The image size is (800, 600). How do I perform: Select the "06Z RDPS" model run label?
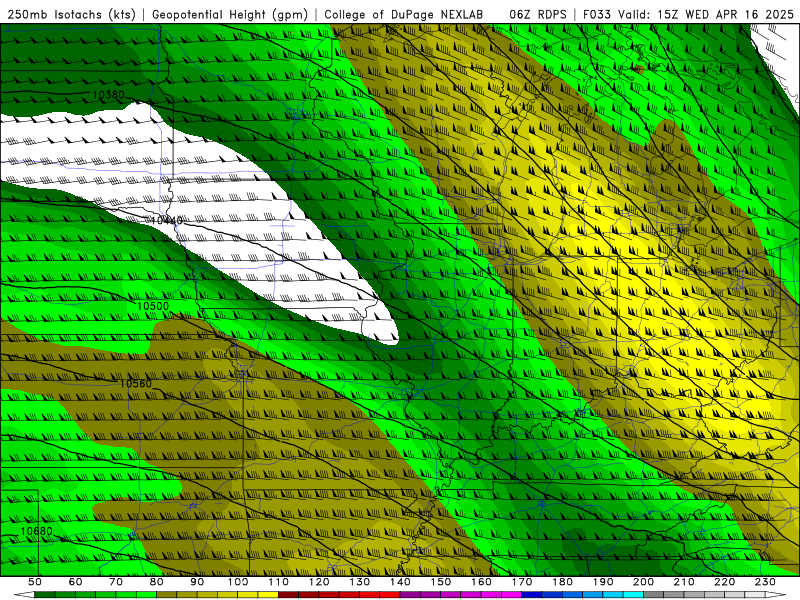tap(538, 15)
